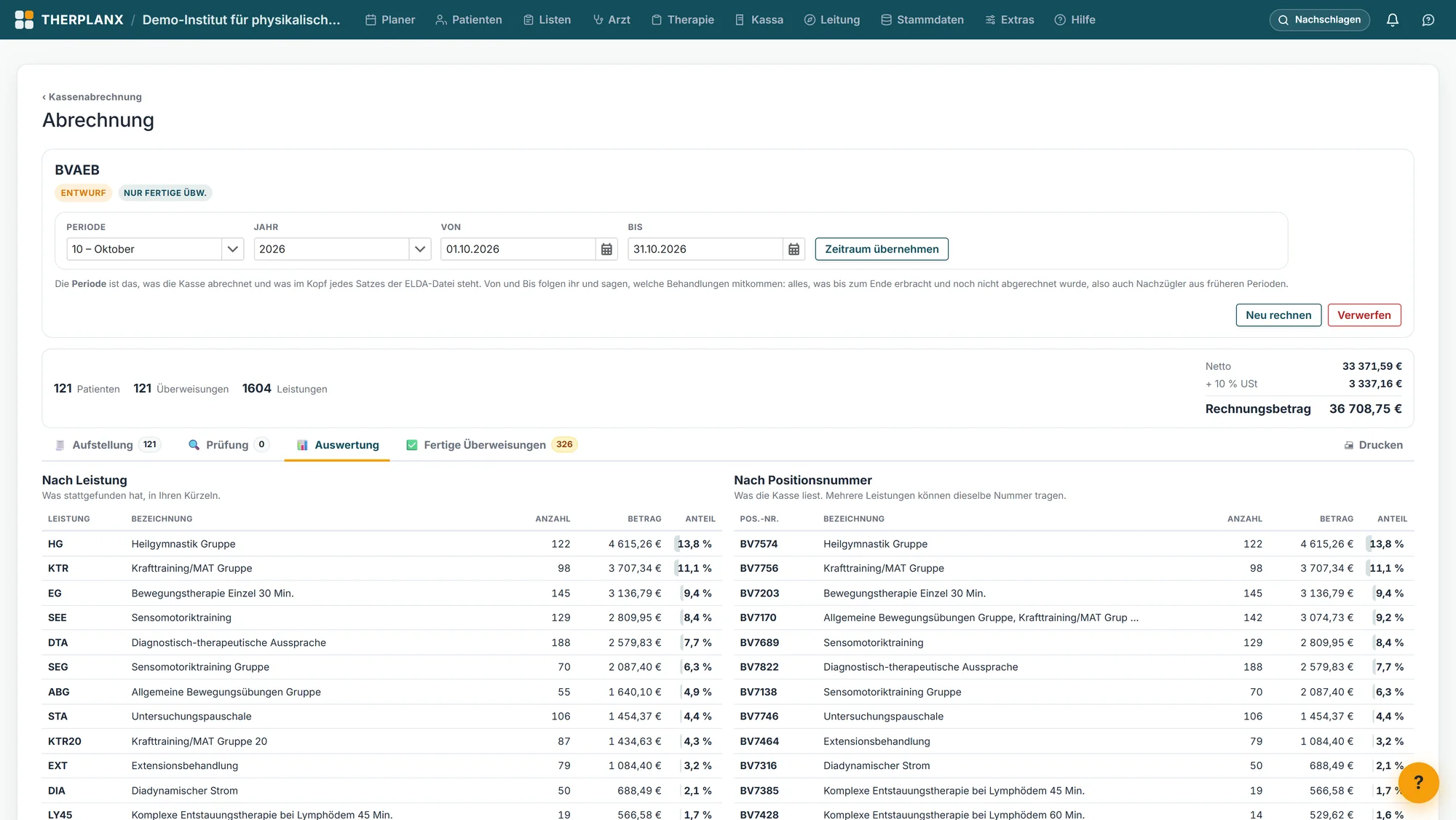Image resolution: width=1456 pixels, height=820 pixels.
Task: Click the Rechnungsbetrag 36 708,75 € value
Action: tap(1365, 409)
